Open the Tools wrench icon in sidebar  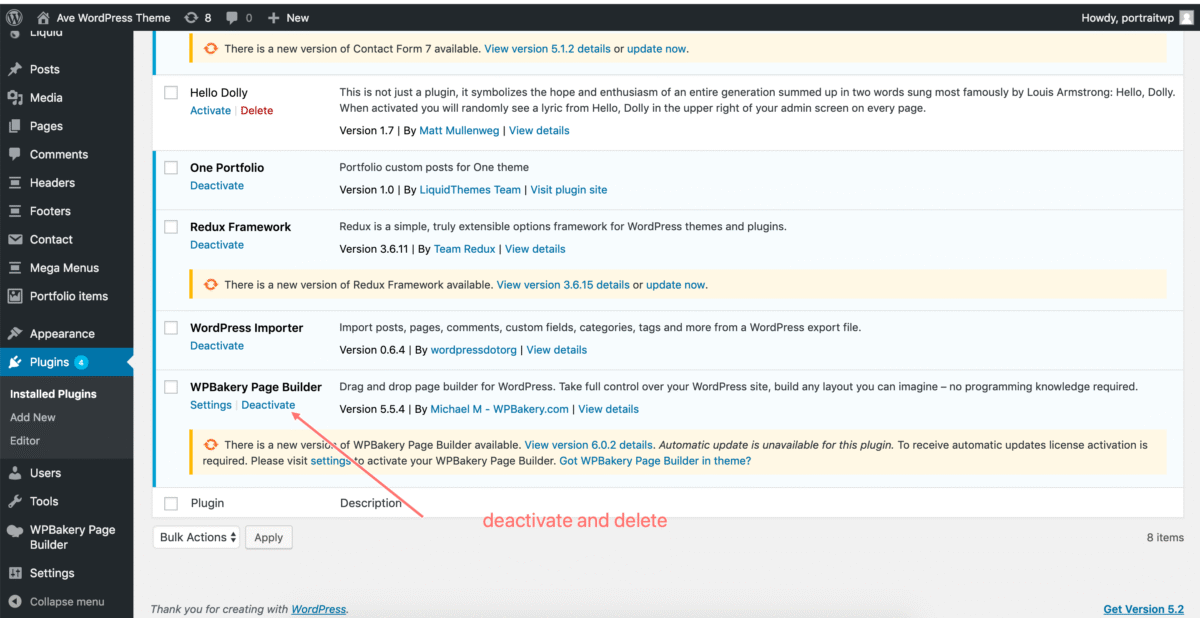16,501
